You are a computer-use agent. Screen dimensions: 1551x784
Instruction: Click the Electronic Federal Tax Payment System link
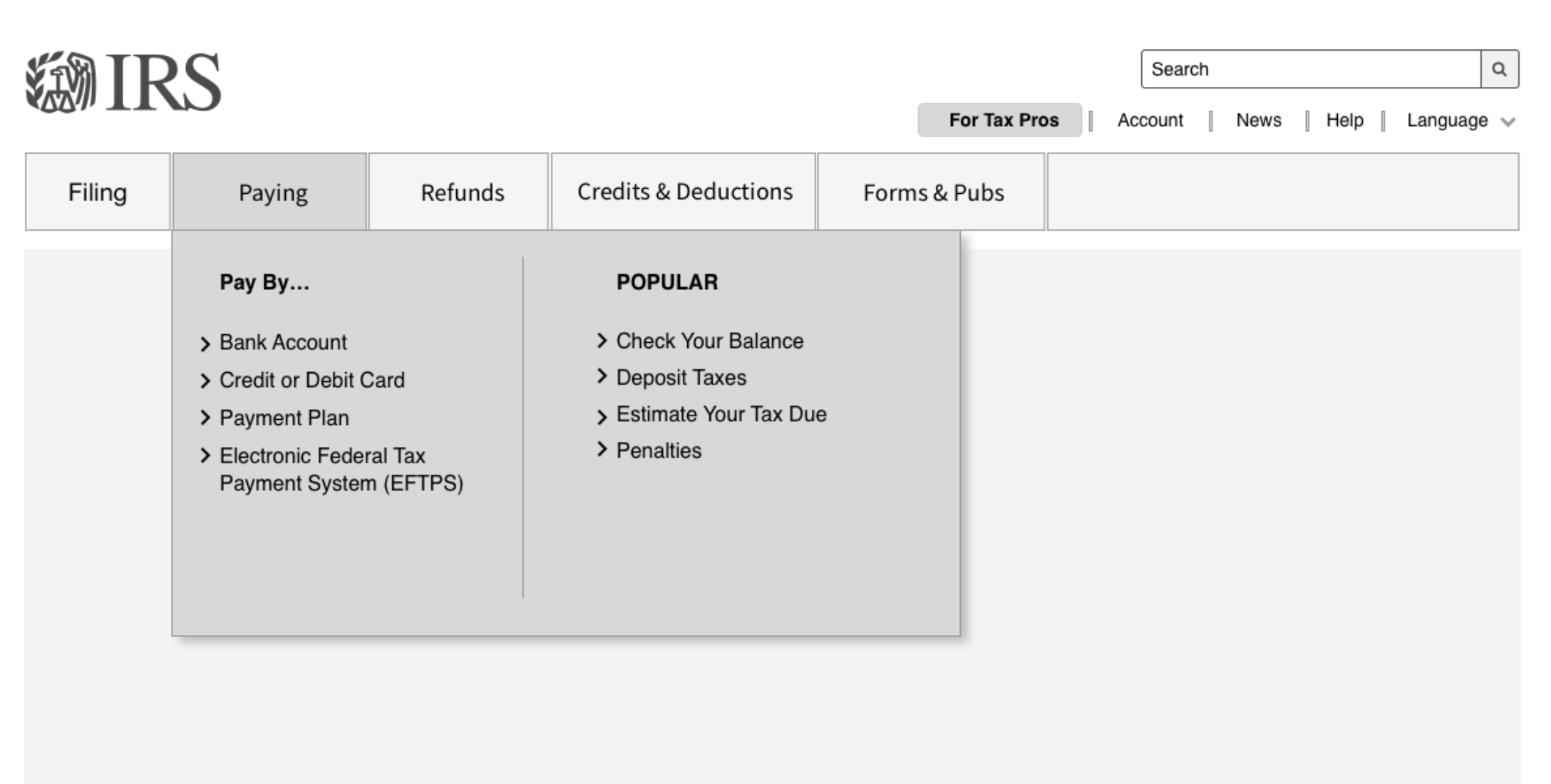[341, 469]
